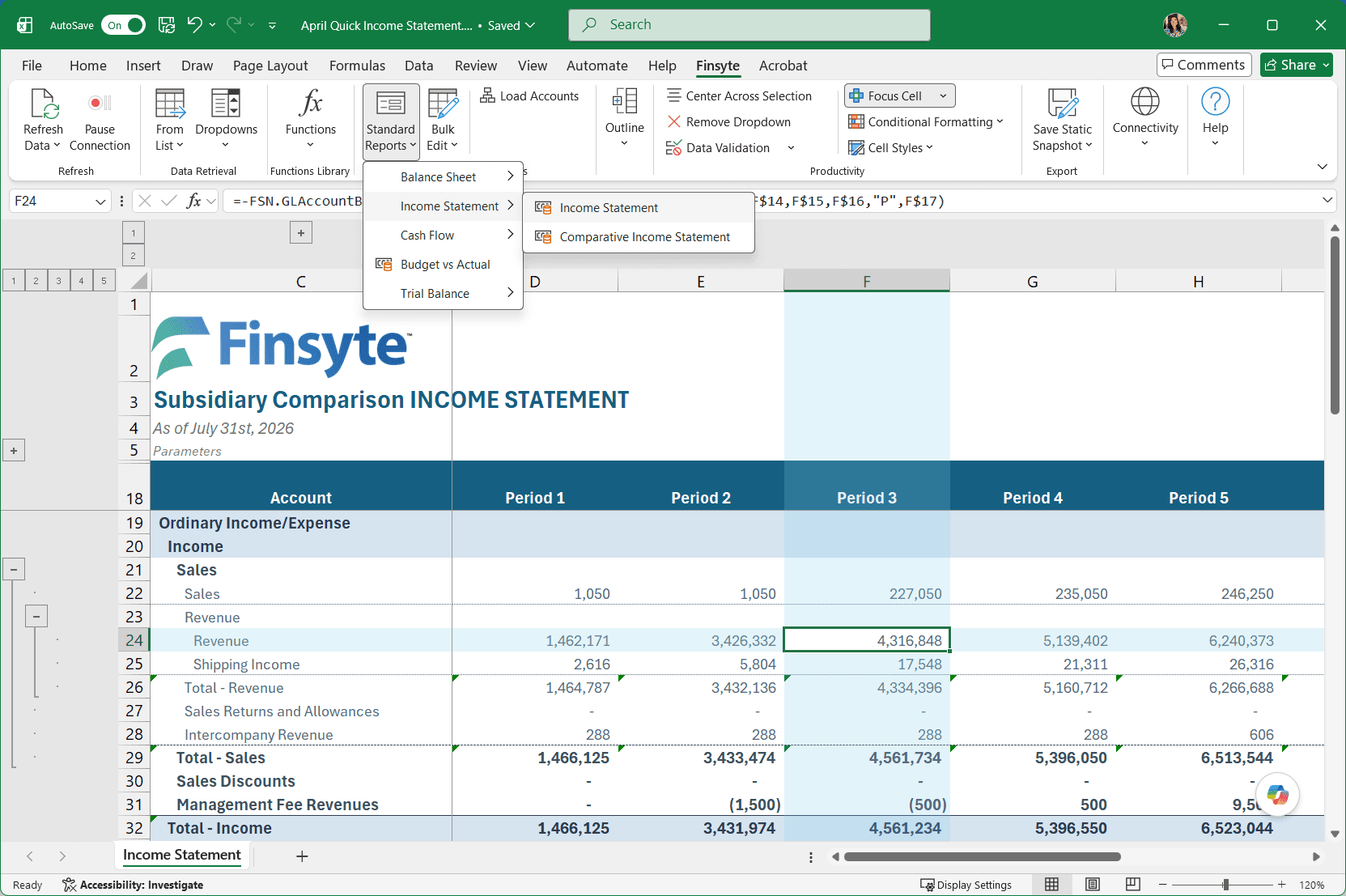Open the Dropdowns menu
Viewport: 1346px width, 896px height.
coord(226,119)
